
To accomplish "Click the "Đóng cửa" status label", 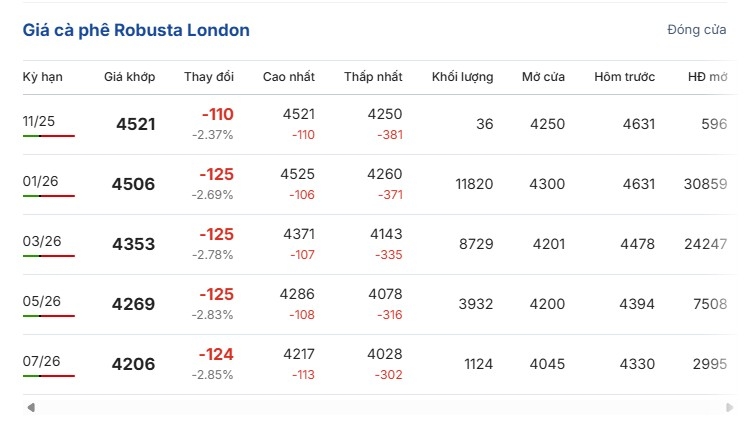I will (696, 30).
